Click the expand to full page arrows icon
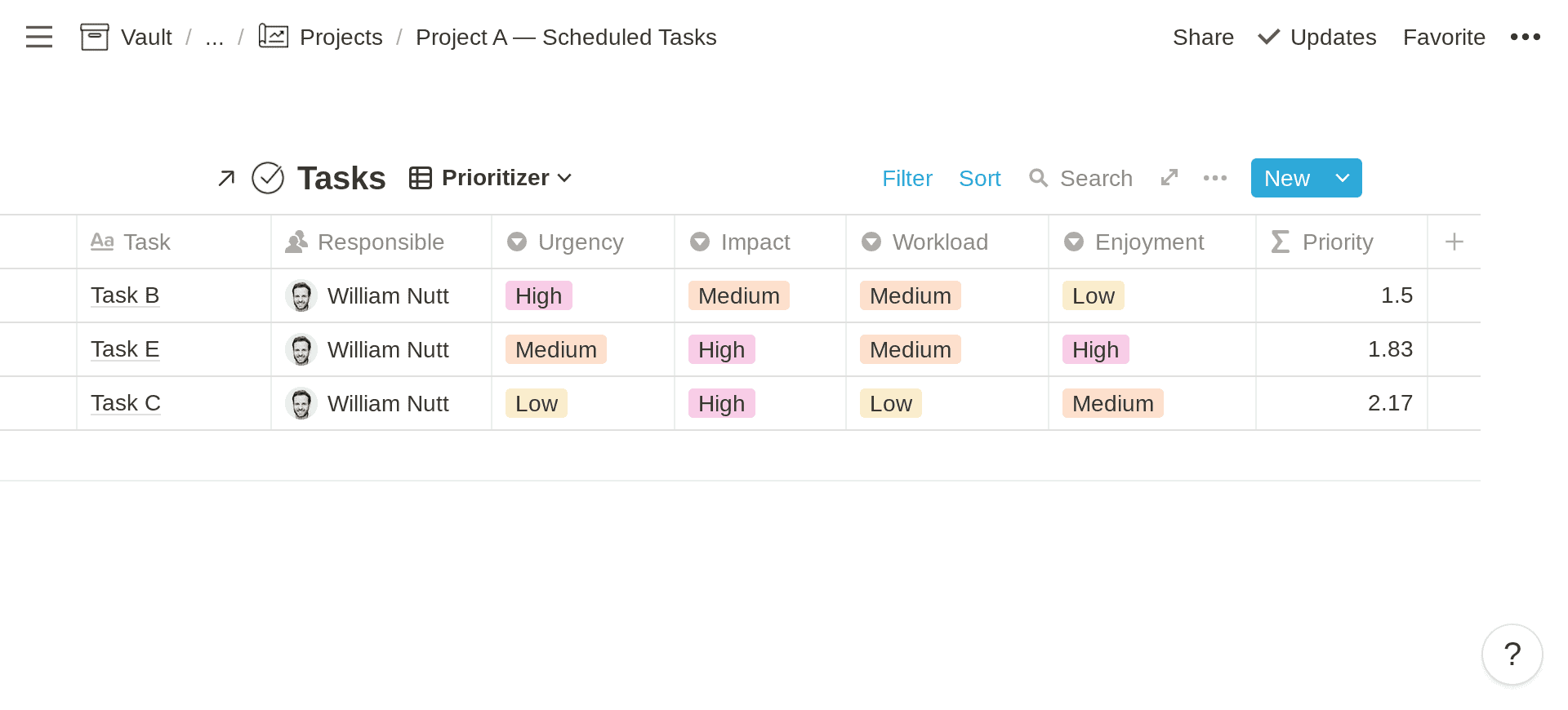Screen dimensions: 1568x710 [1169, 177]
